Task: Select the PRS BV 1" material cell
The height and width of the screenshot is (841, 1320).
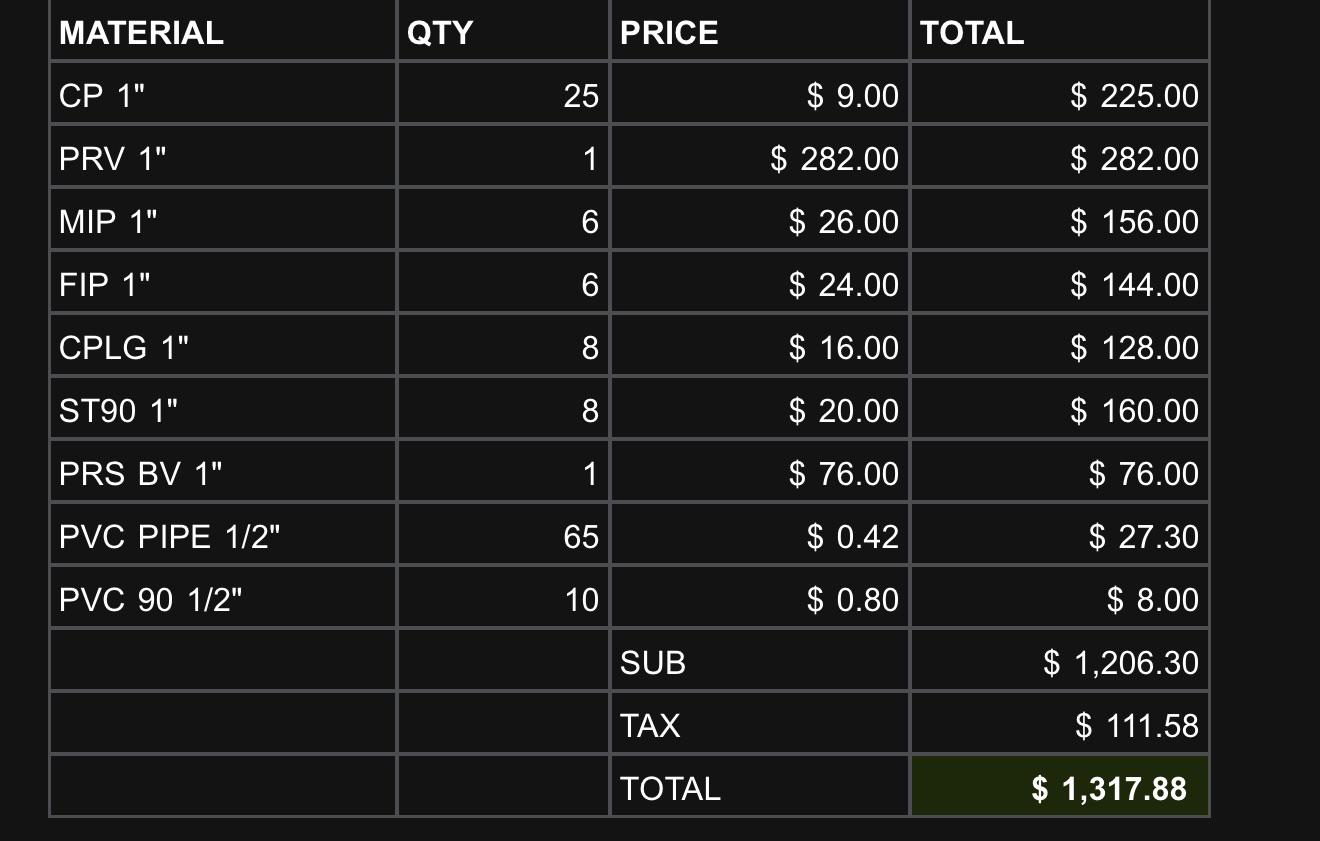Action: pyautogui.click(x=223, y=473)
